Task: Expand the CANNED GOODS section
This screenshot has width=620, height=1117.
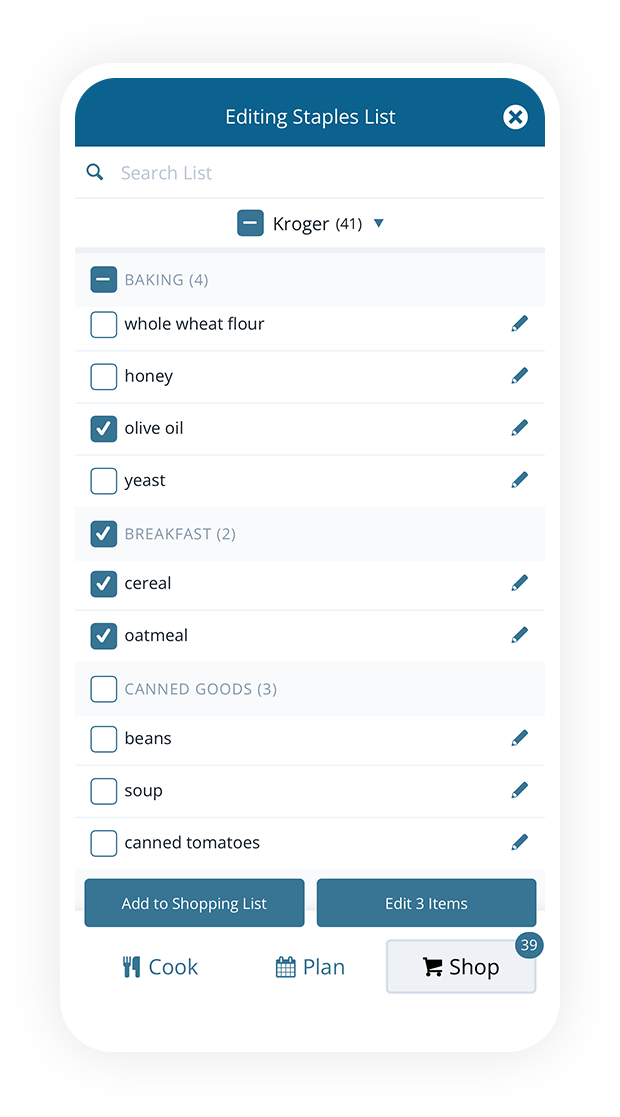Action: click(103, 688)
